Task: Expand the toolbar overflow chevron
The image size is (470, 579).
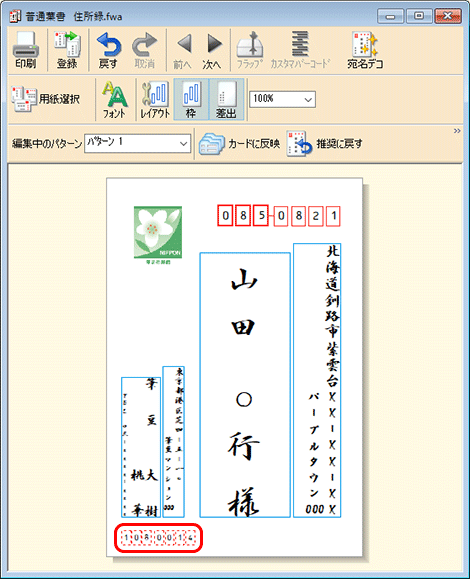Action: 457,131
